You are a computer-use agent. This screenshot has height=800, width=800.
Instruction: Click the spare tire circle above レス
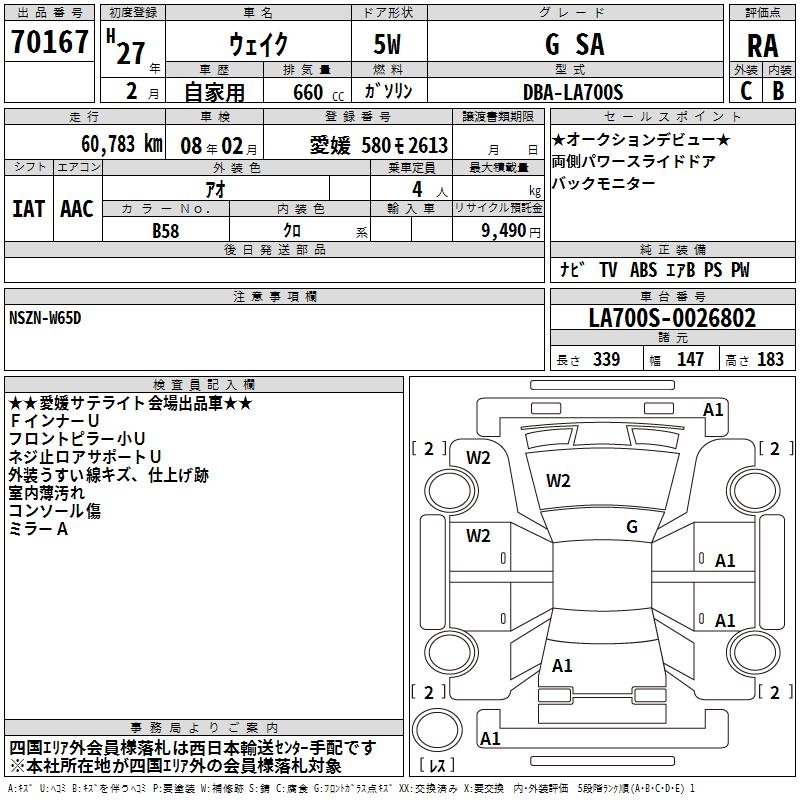(x=437, y=729)
